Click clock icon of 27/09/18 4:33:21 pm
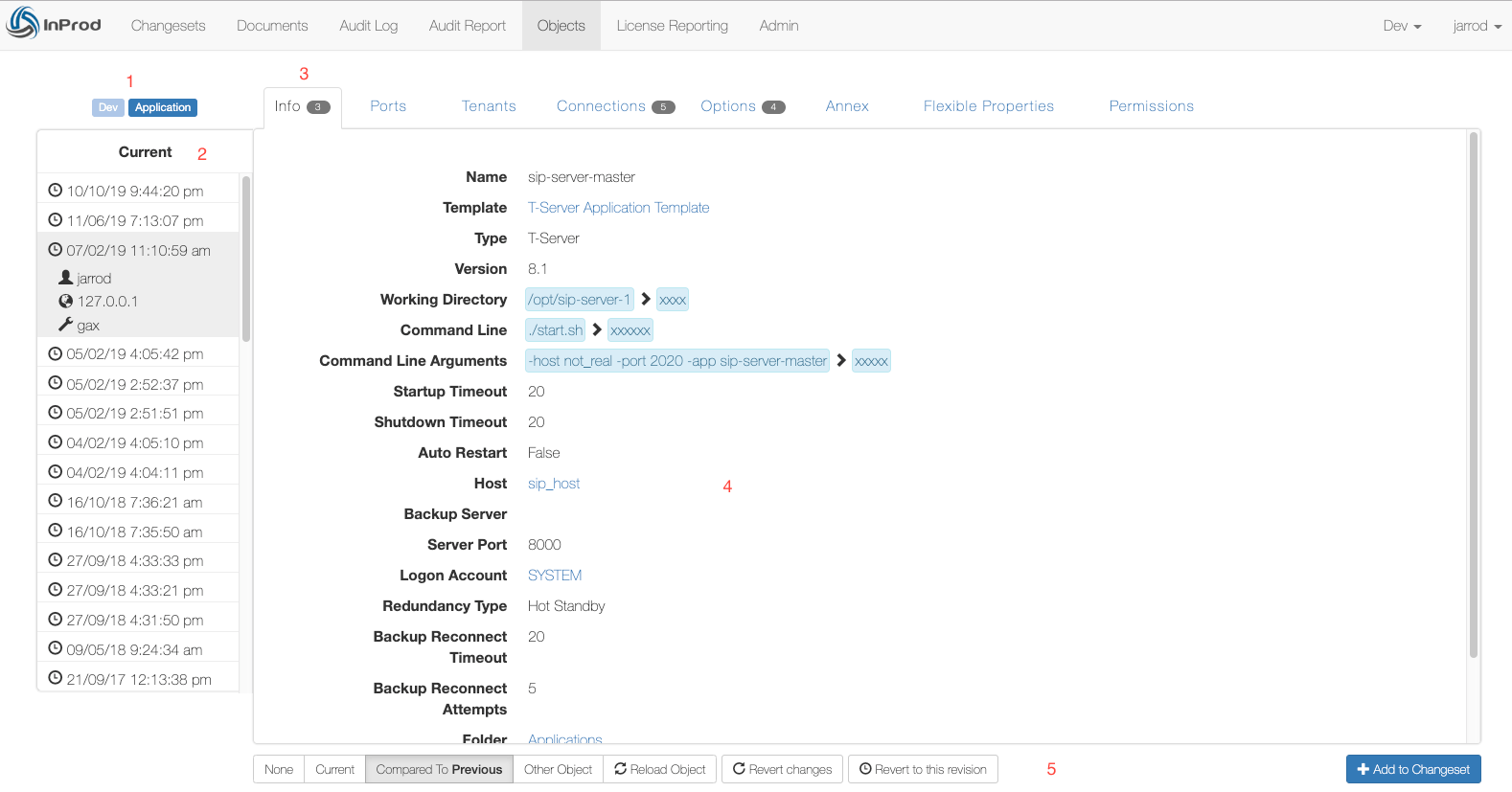The width and height of the screenshot is (1512, 792). [56, 590]
